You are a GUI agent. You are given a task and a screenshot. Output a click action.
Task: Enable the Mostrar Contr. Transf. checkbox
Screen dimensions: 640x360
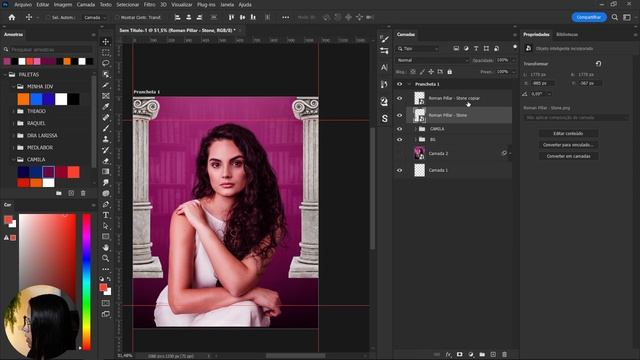[x=117, y=18]
